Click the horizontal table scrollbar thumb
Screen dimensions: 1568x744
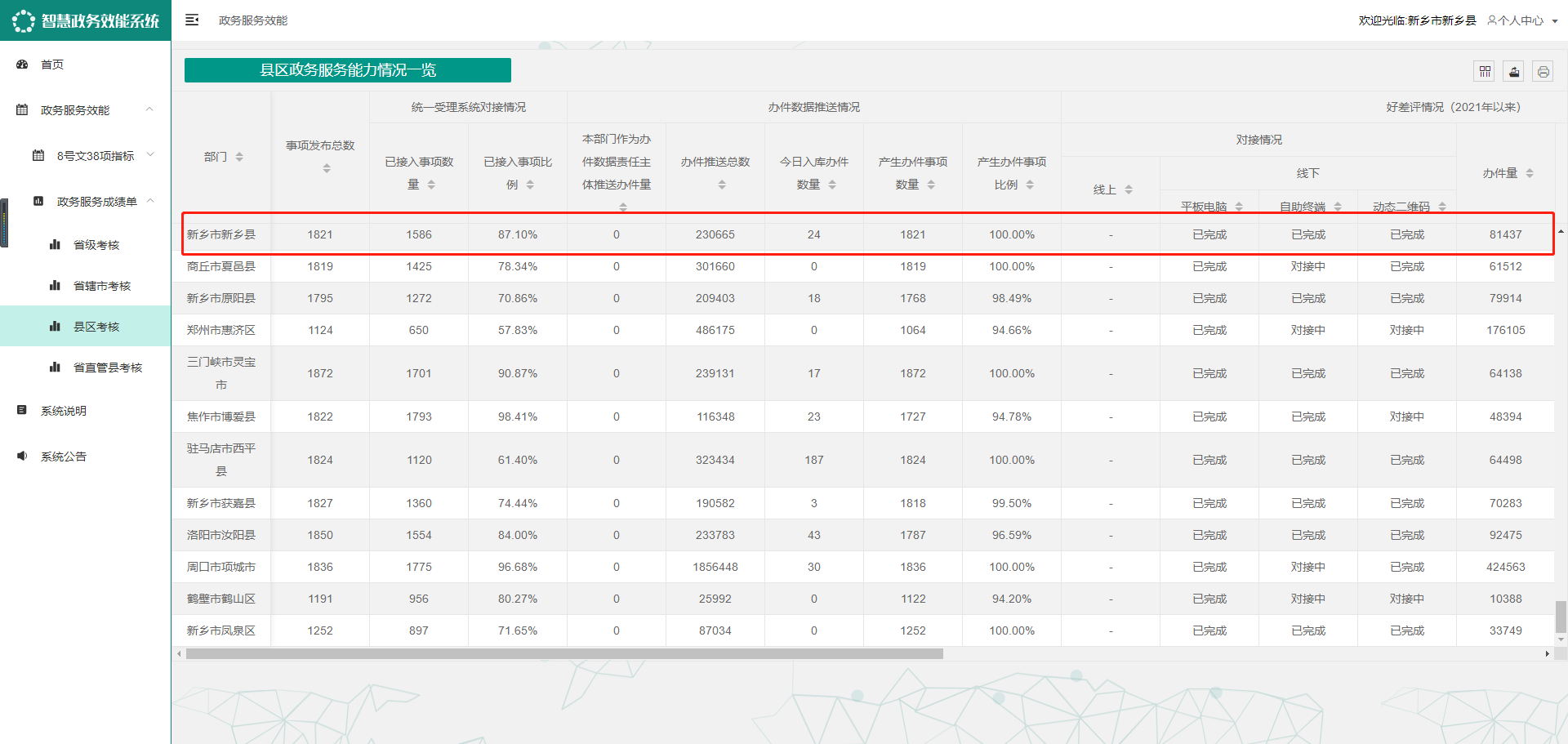coord(564,653)
